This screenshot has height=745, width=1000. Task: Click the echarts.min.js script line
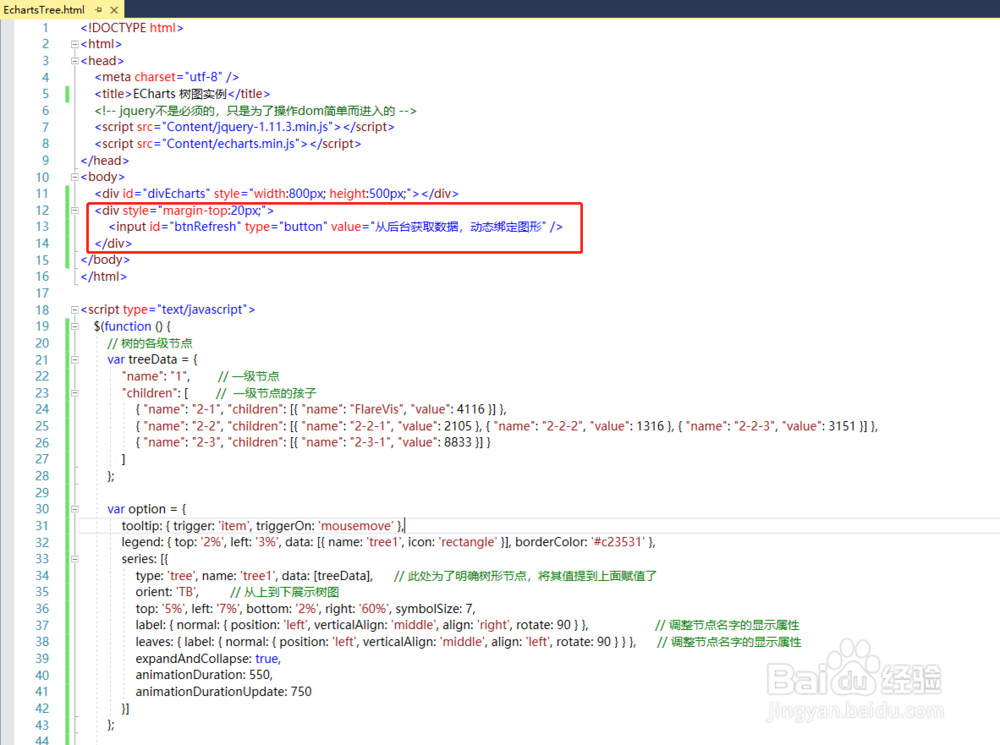(x=228, y=144)
